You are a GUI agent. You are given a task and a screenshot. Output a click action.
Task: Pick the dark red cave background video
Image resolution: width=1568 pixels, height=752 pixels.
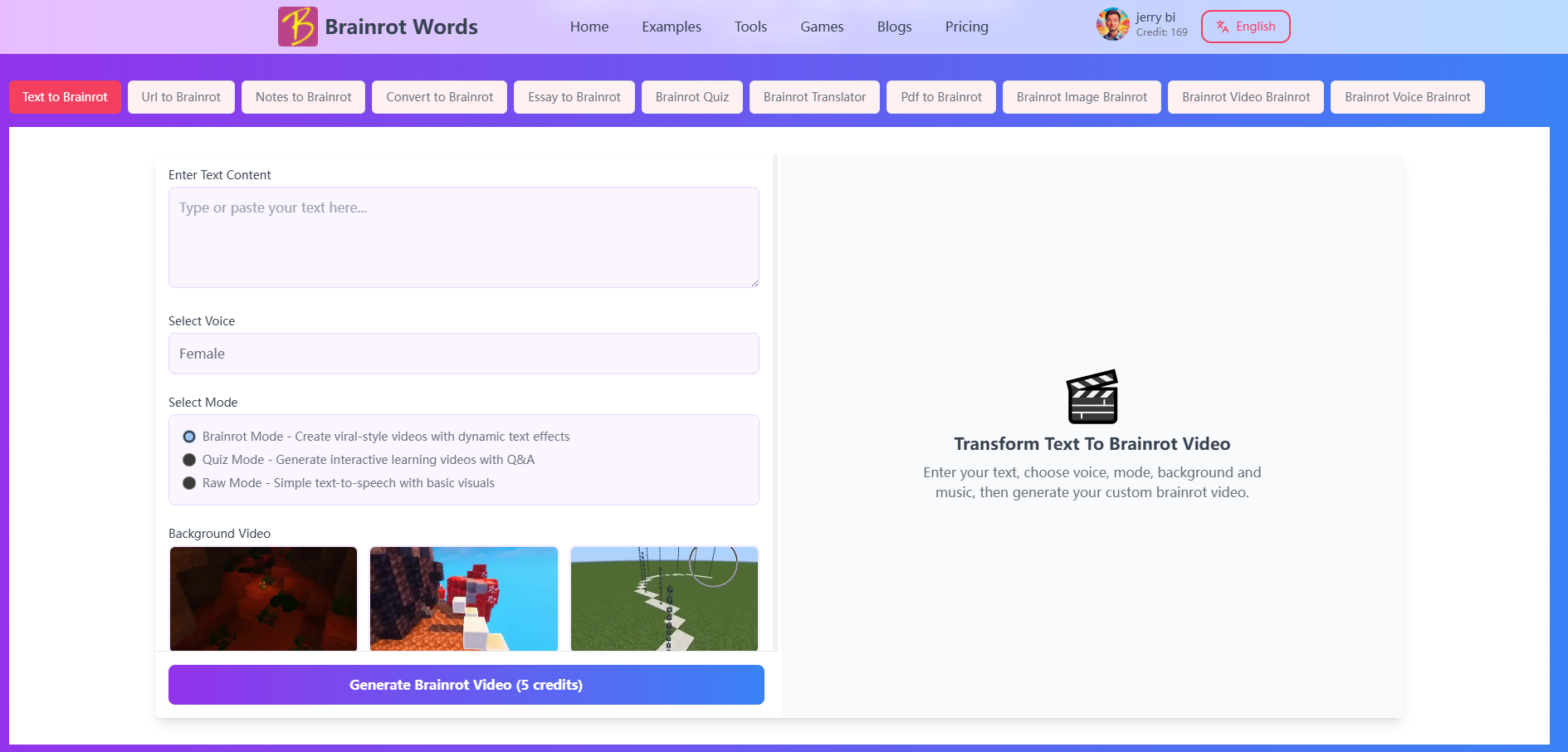(x=263, y=598)
